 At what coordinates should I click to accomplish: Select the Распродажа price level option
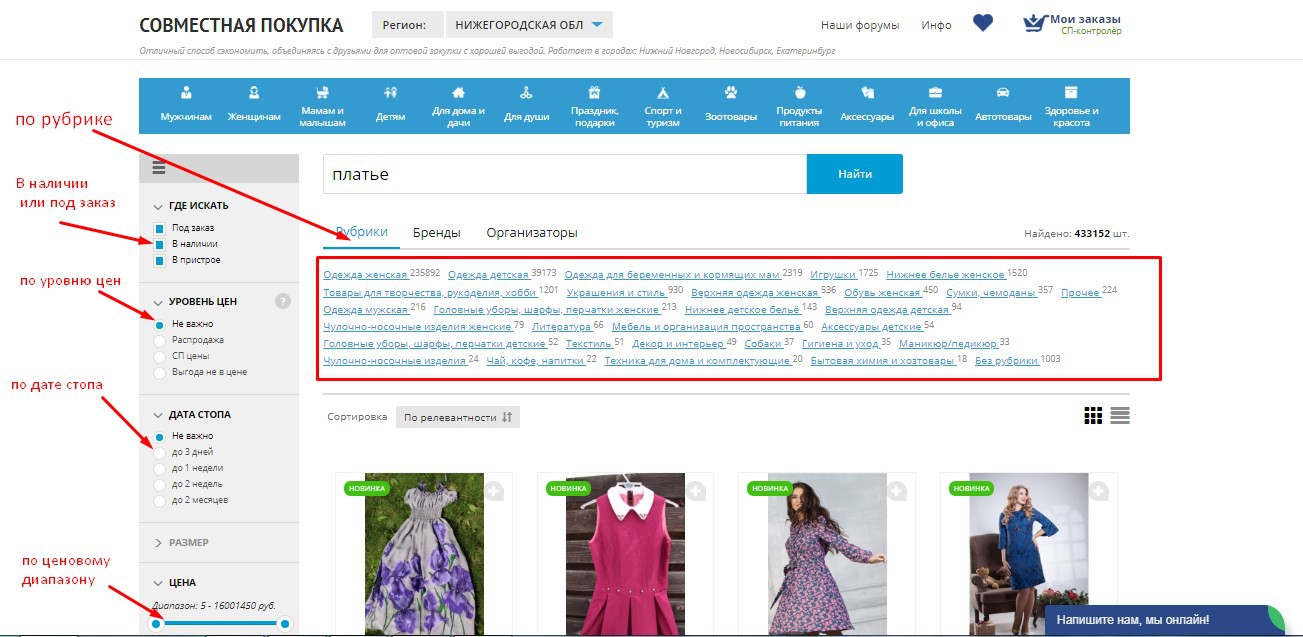click(x=160, y=340)
